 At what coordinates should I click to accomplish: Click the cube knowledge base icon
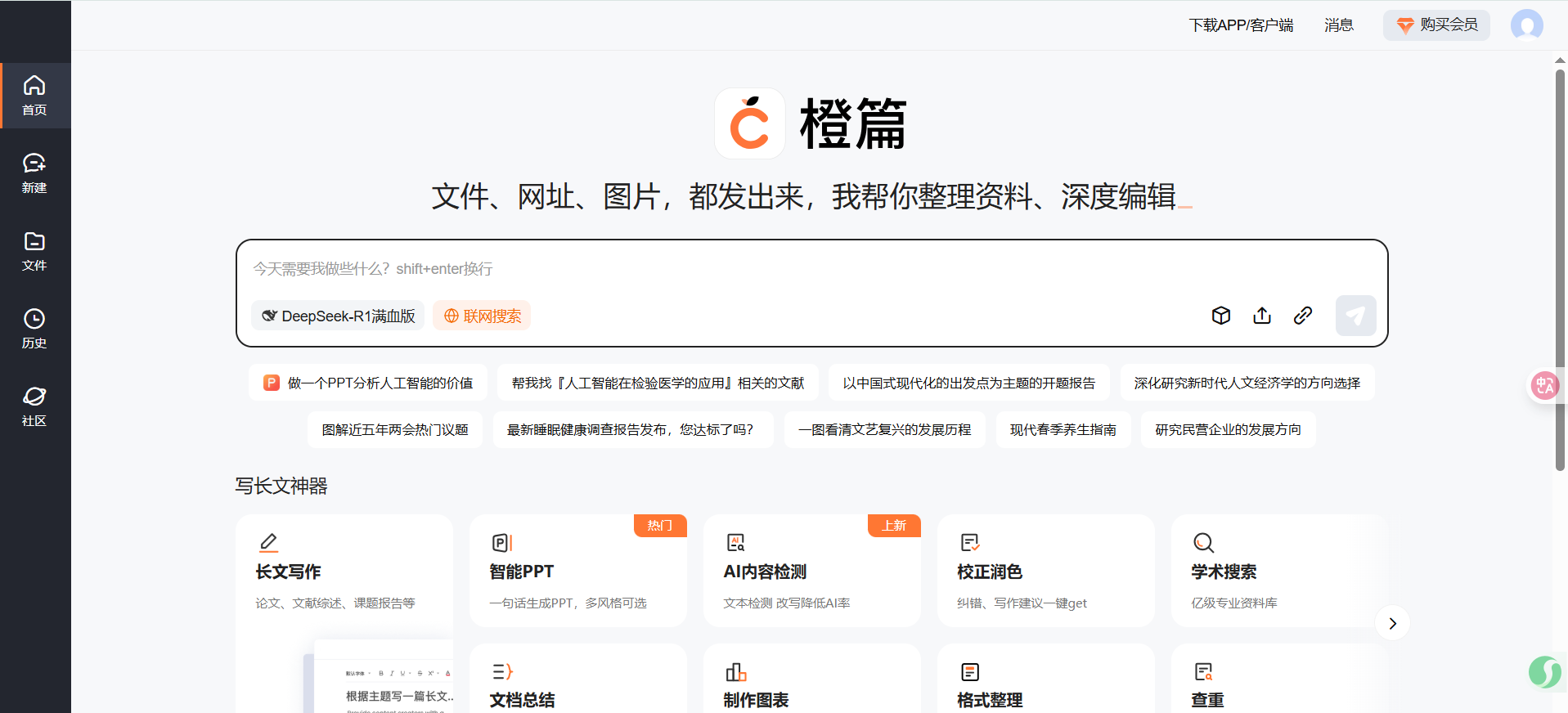coord(1221,316)
